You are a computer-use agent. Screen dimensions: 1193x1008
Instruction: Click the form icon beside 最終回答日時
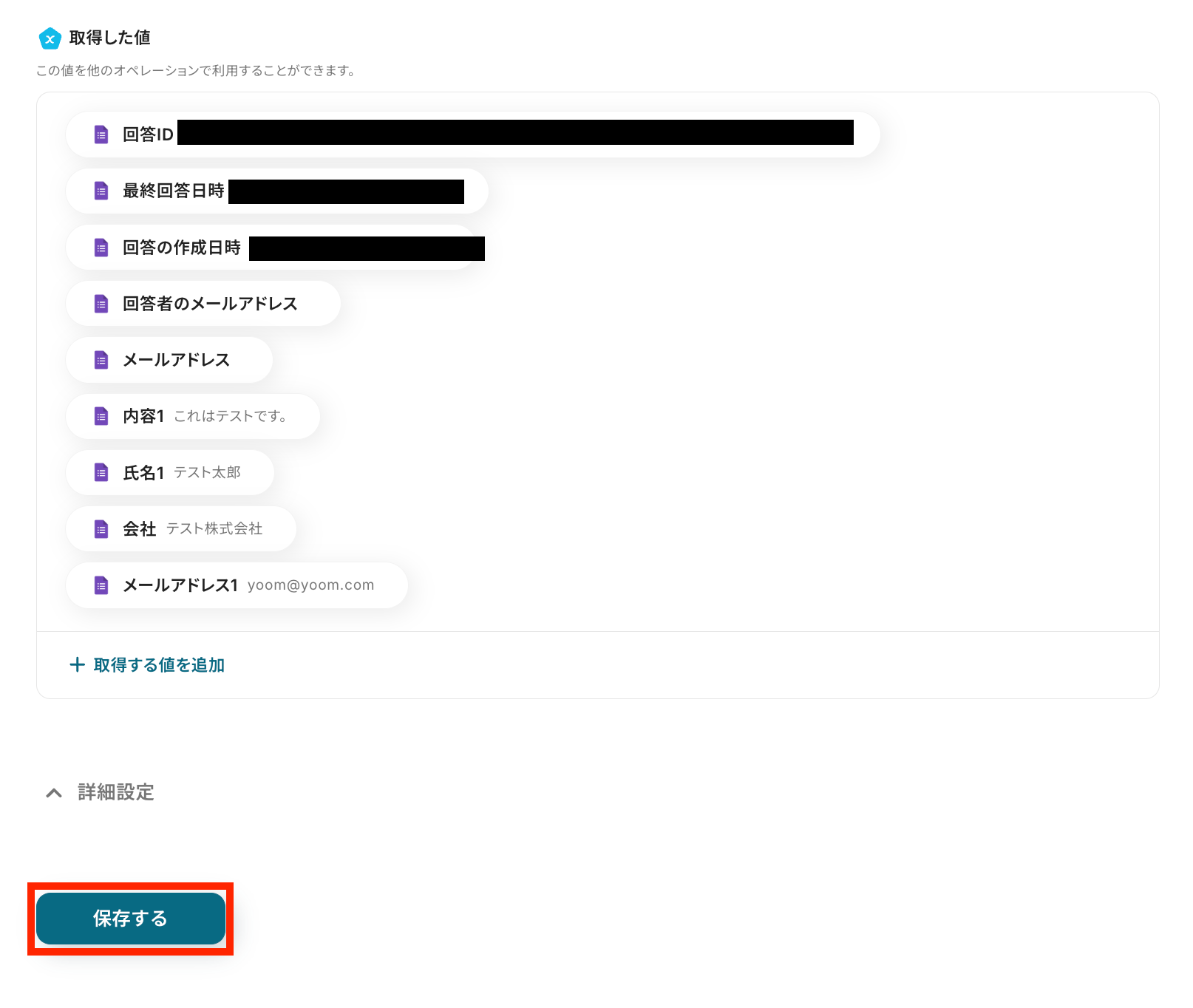pos(101,191)
